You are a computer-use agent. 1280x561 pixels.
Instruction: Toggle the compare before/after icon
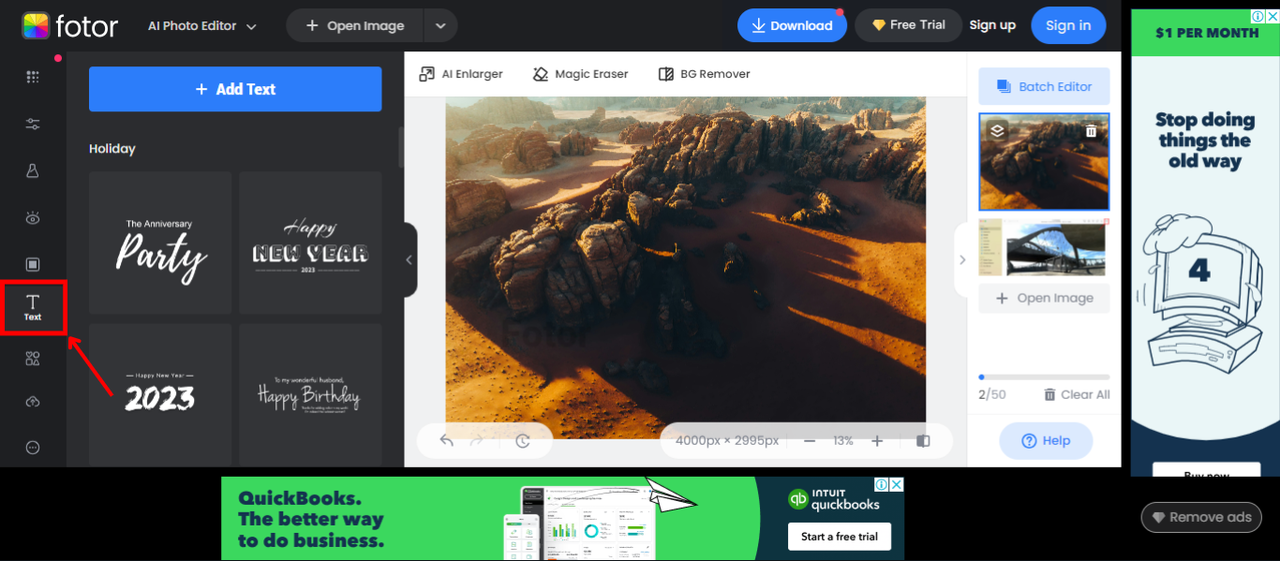[x=923, y=441]
